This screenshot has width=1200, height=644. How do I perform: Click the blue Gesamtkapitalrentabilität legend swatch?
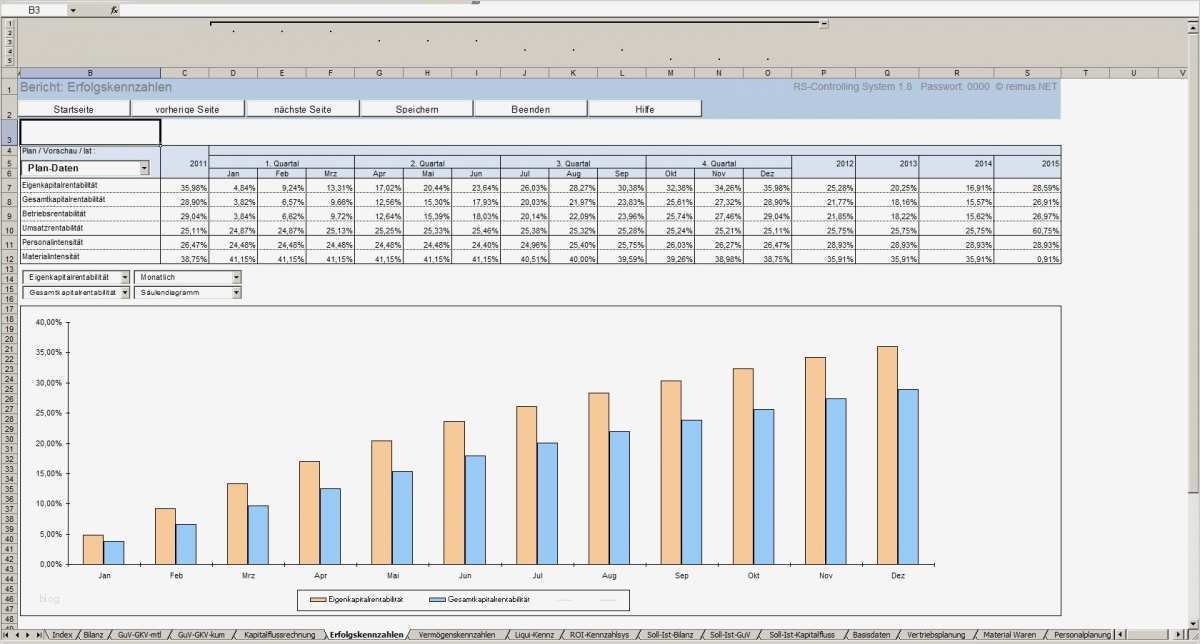click(437, 600)
